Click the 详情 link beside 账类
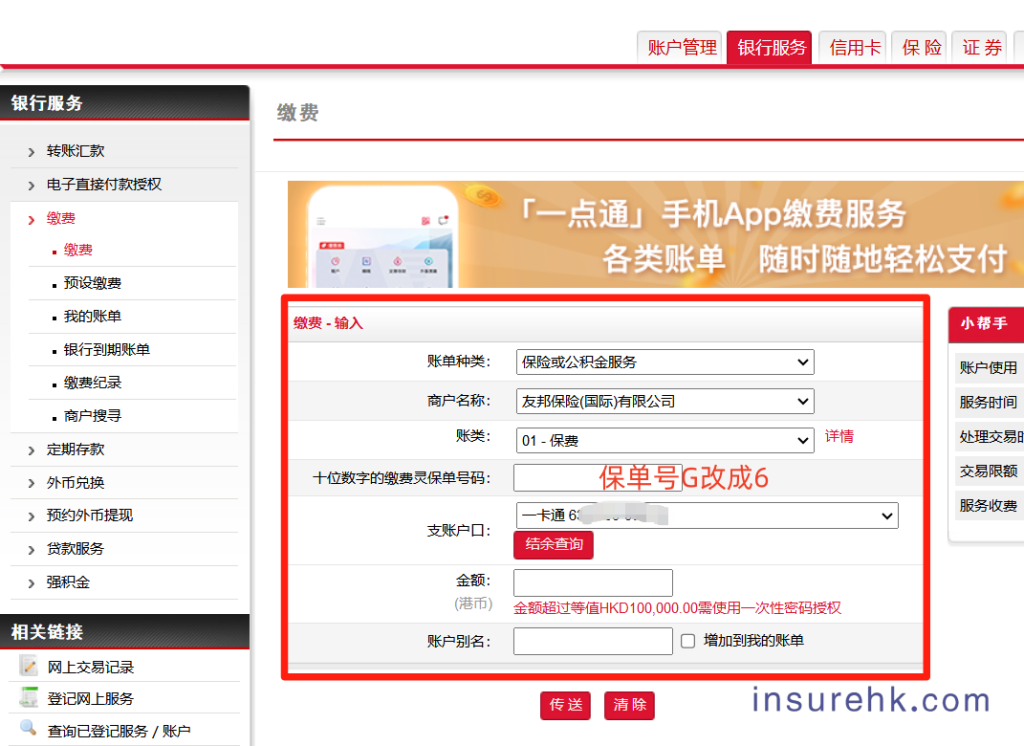Image resolution: width=1024 pixels, height=746 pixels. point(839,436)
